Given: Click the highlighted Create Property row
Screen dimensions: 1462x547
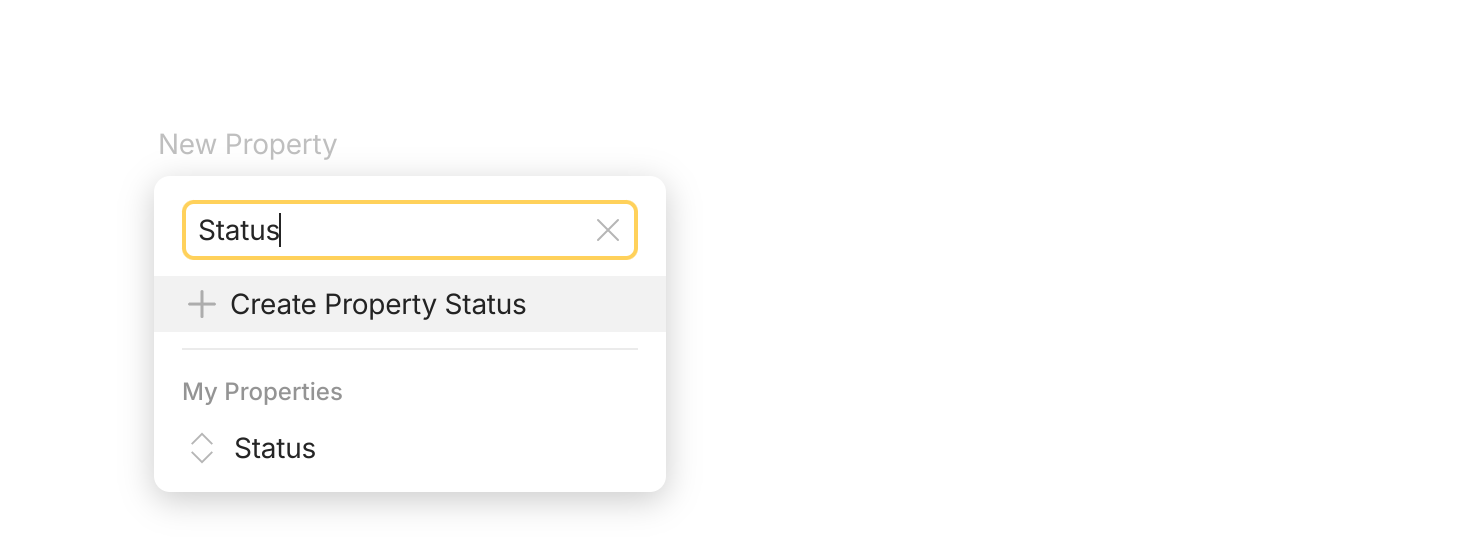Looking at the screenshot, I should (409, 304).
